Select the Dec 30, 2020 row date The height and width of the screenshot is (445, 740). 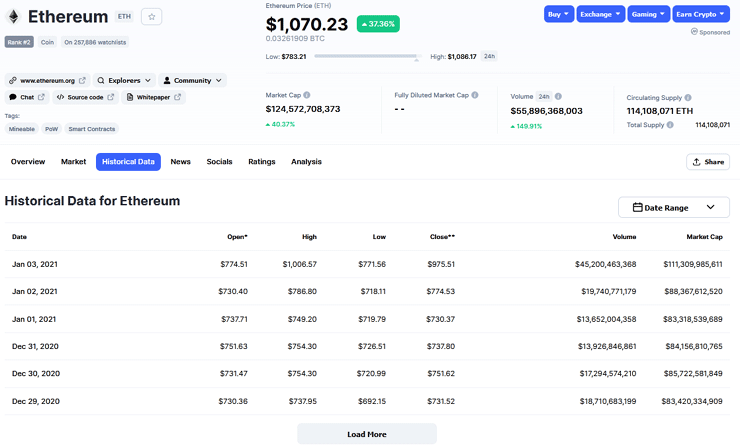(36, 374)
